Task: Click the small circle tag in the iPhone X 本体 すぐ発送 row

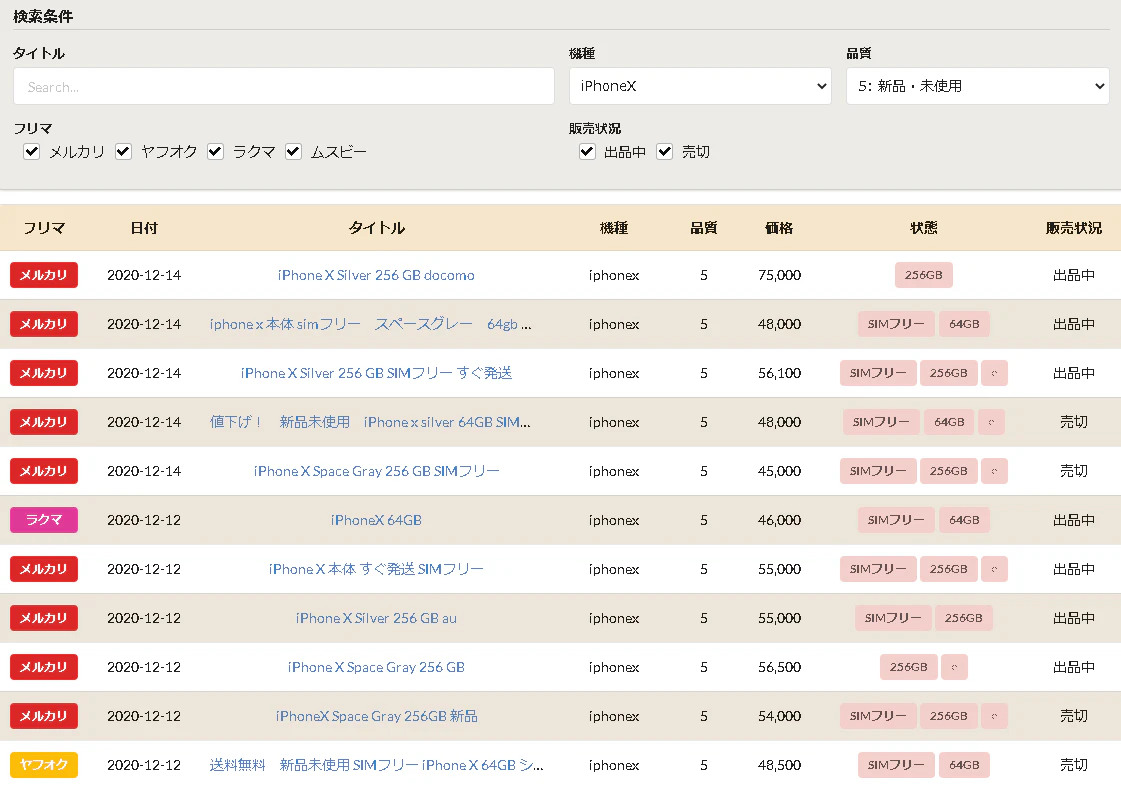Action: (x=994, y=569)
